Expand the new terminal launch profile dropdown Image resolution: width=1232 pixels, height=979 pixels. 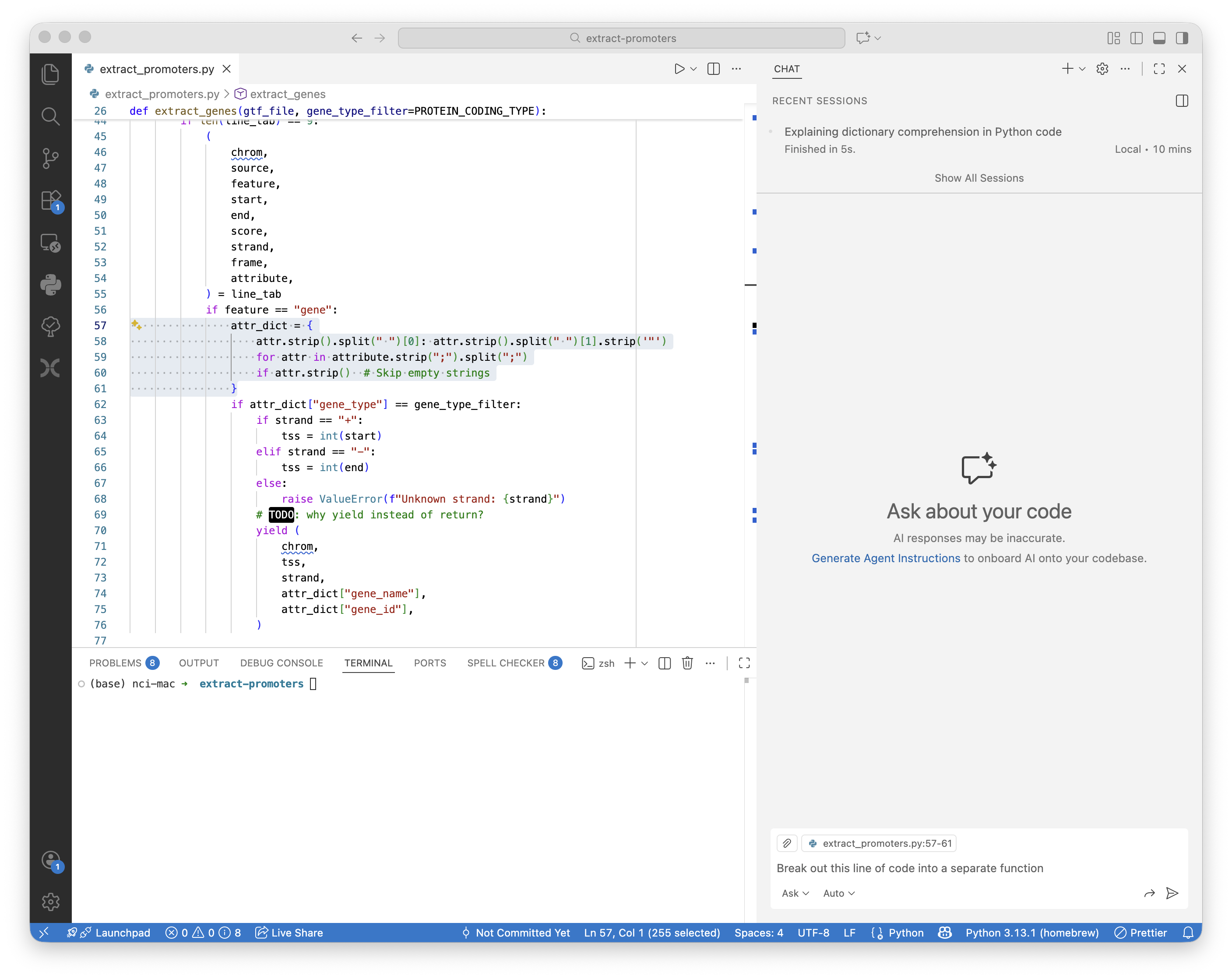point(644,663)
